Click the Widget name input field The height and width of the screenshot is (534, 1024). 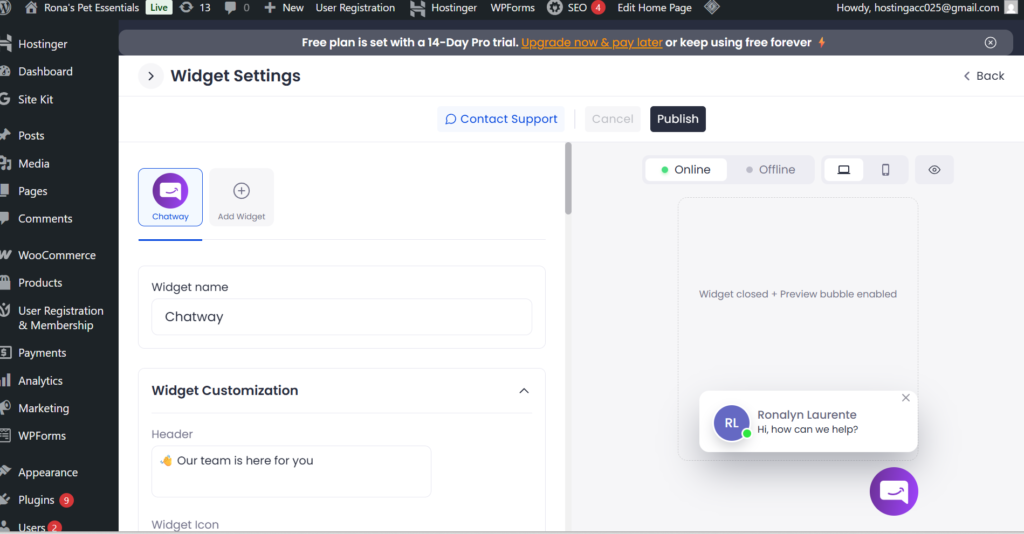(x=341, y=317)
